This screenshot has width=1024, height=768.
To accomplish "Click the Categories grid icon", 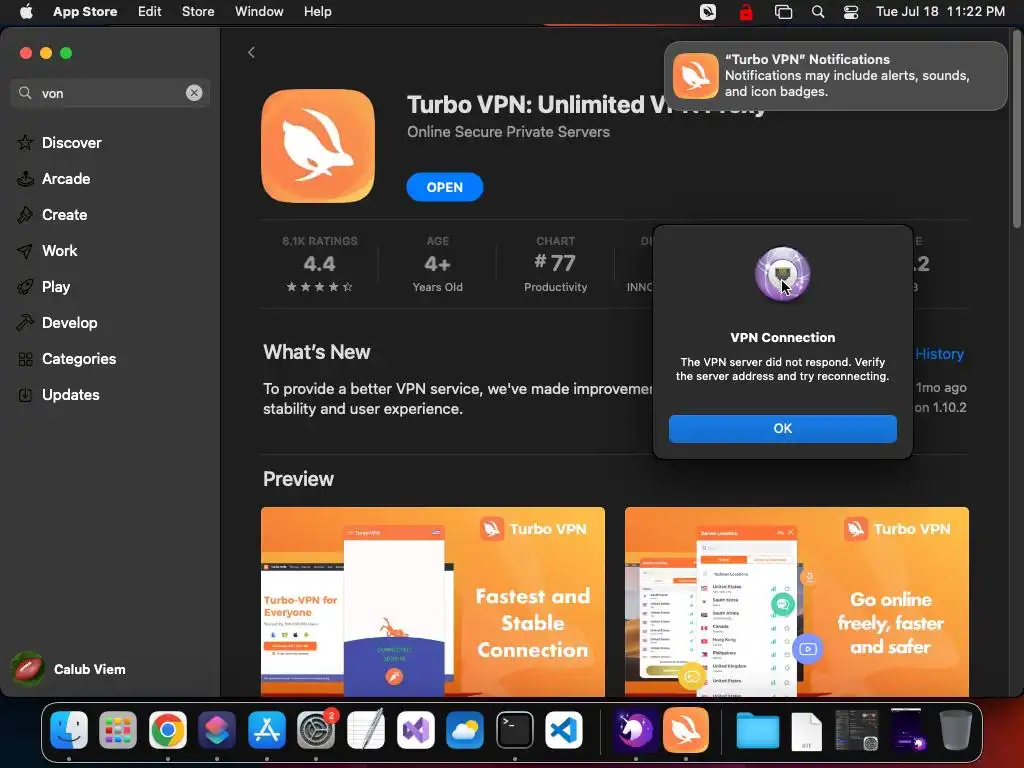I will tap(25, 359).
